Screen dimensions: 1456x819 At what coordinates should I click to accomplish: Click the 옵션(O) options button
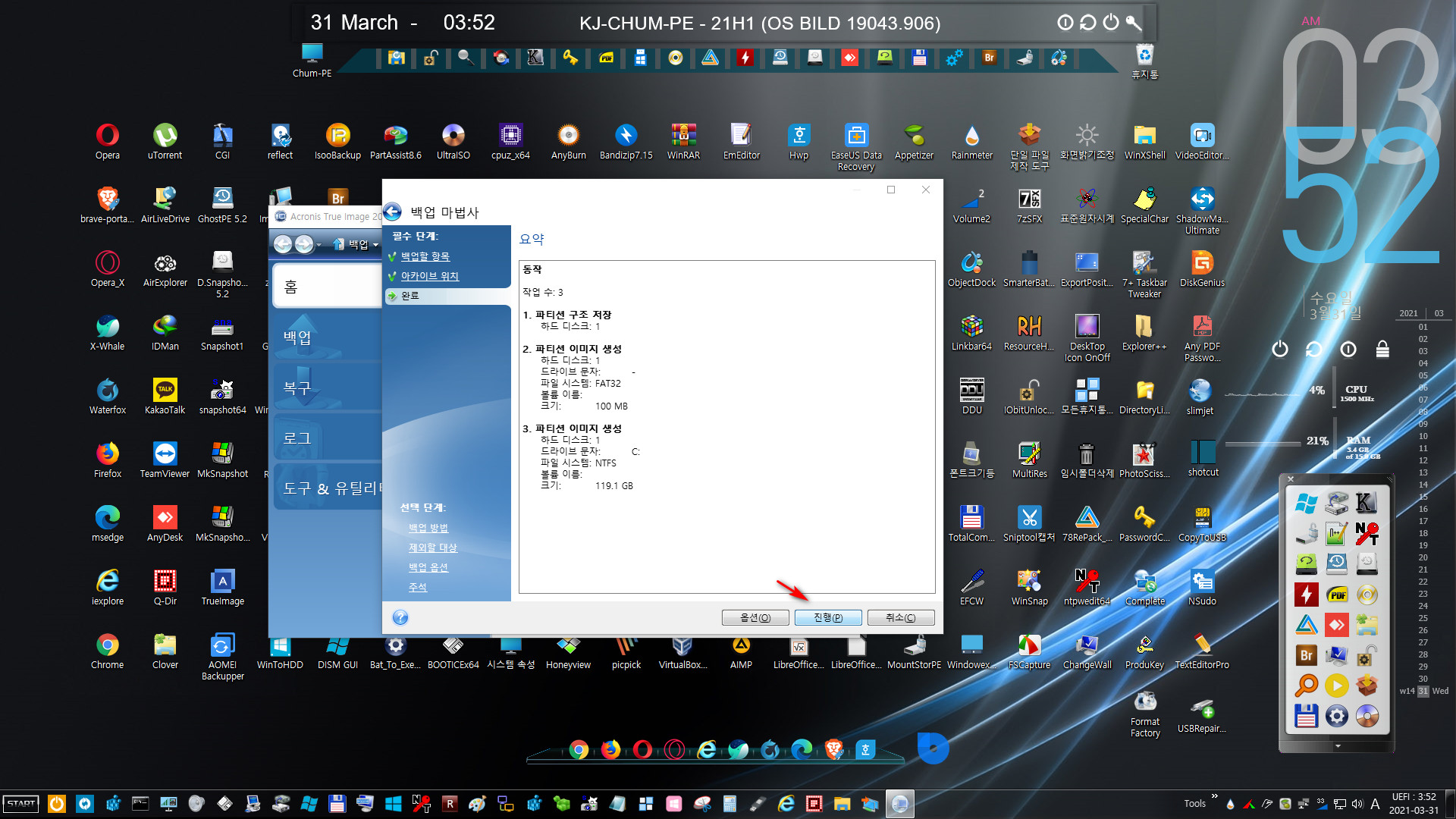point(755,617)
